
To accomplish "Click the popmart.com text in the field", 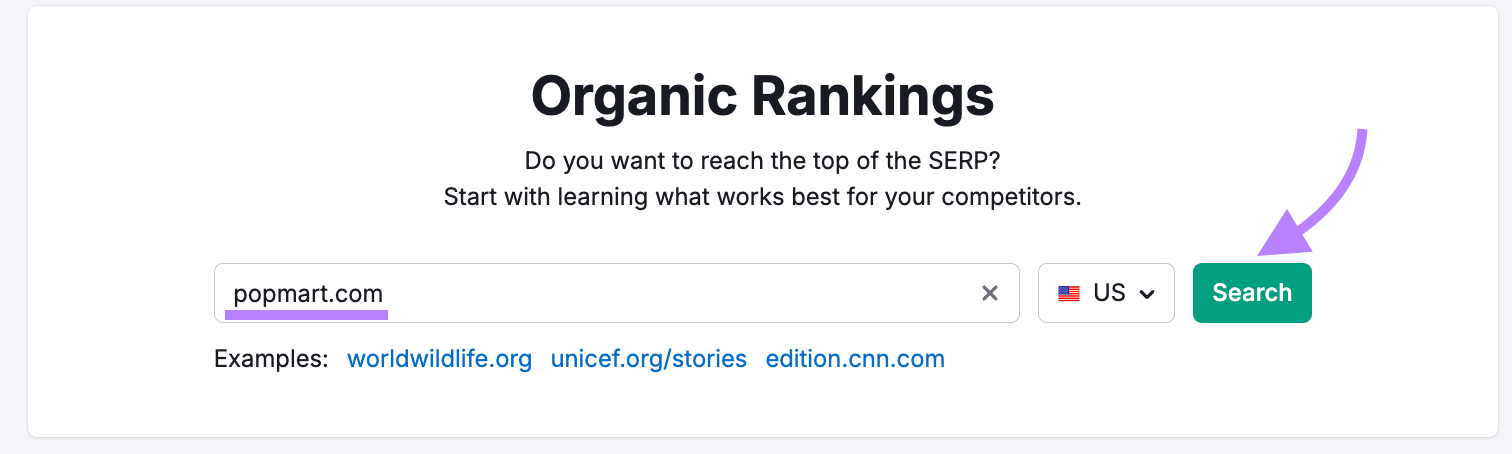I will [308, 293].
